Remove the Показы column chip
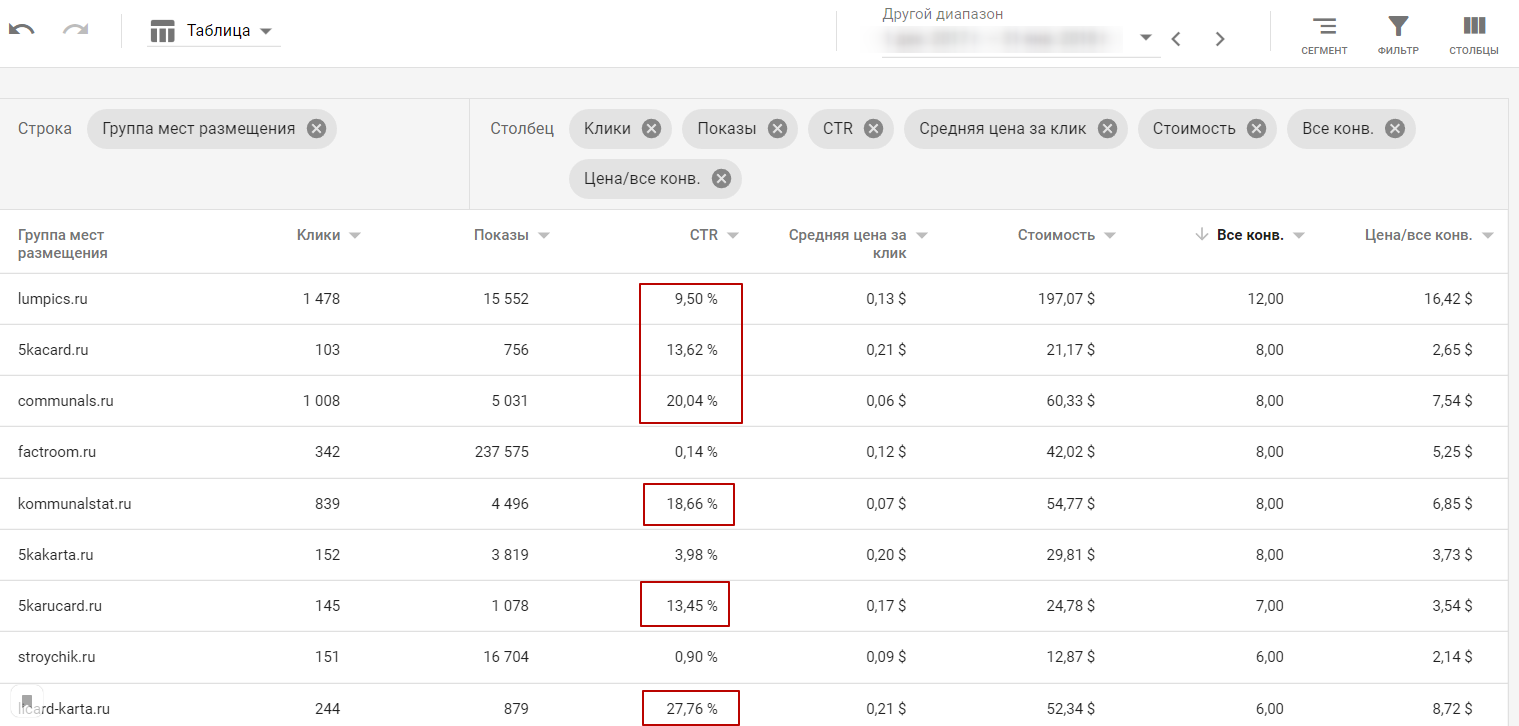Image resolution: width=1519 pixels, height=726 pixels. click(x=776, y=128)
